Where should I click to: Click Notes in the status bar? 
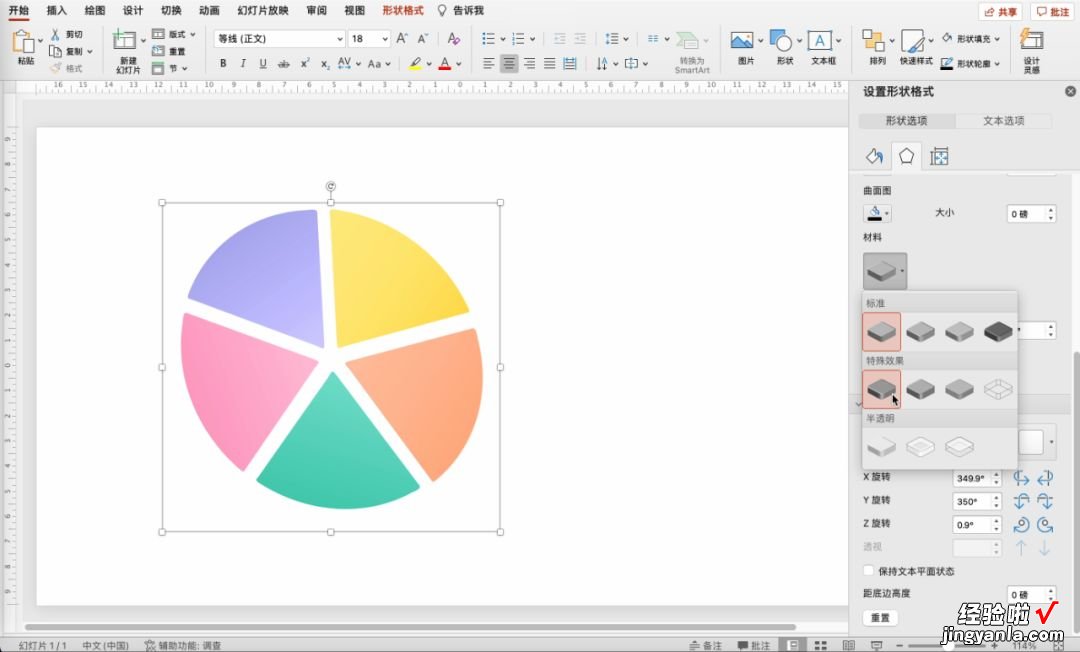coord(706,645)
